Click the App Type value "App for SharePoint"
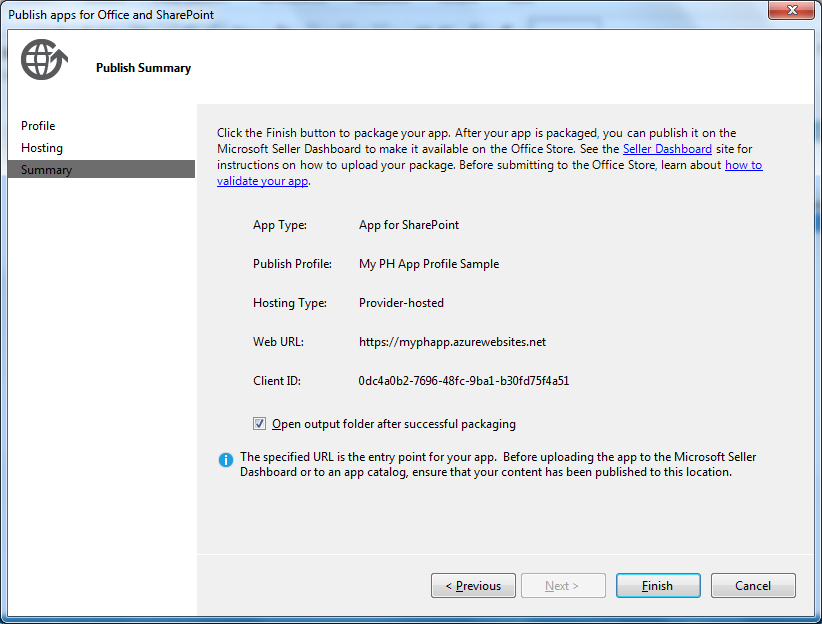Viewport: 822px width, 624px height. tap(409, 225)
